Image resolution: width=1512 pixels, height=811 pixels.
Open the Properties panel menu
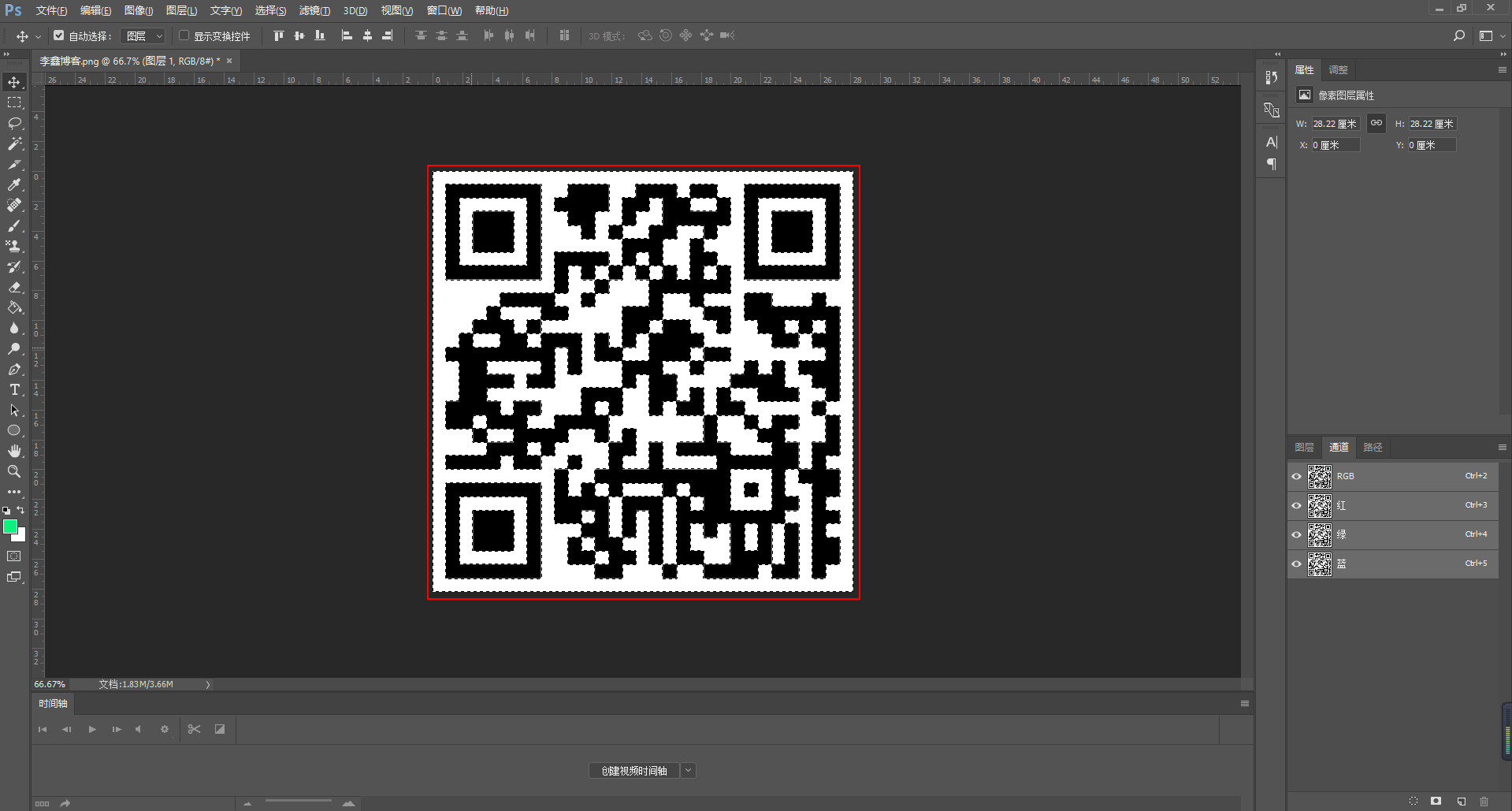(1502, 69)
